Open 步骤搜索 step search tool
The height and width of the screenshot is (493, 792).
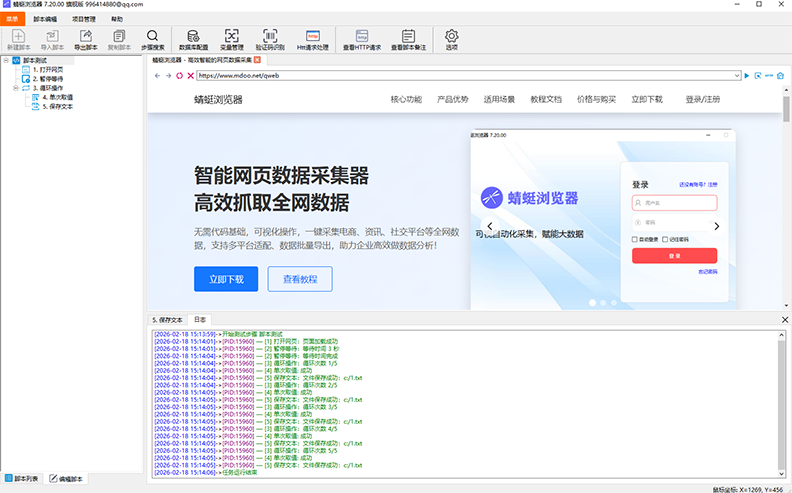click(152, 40)
